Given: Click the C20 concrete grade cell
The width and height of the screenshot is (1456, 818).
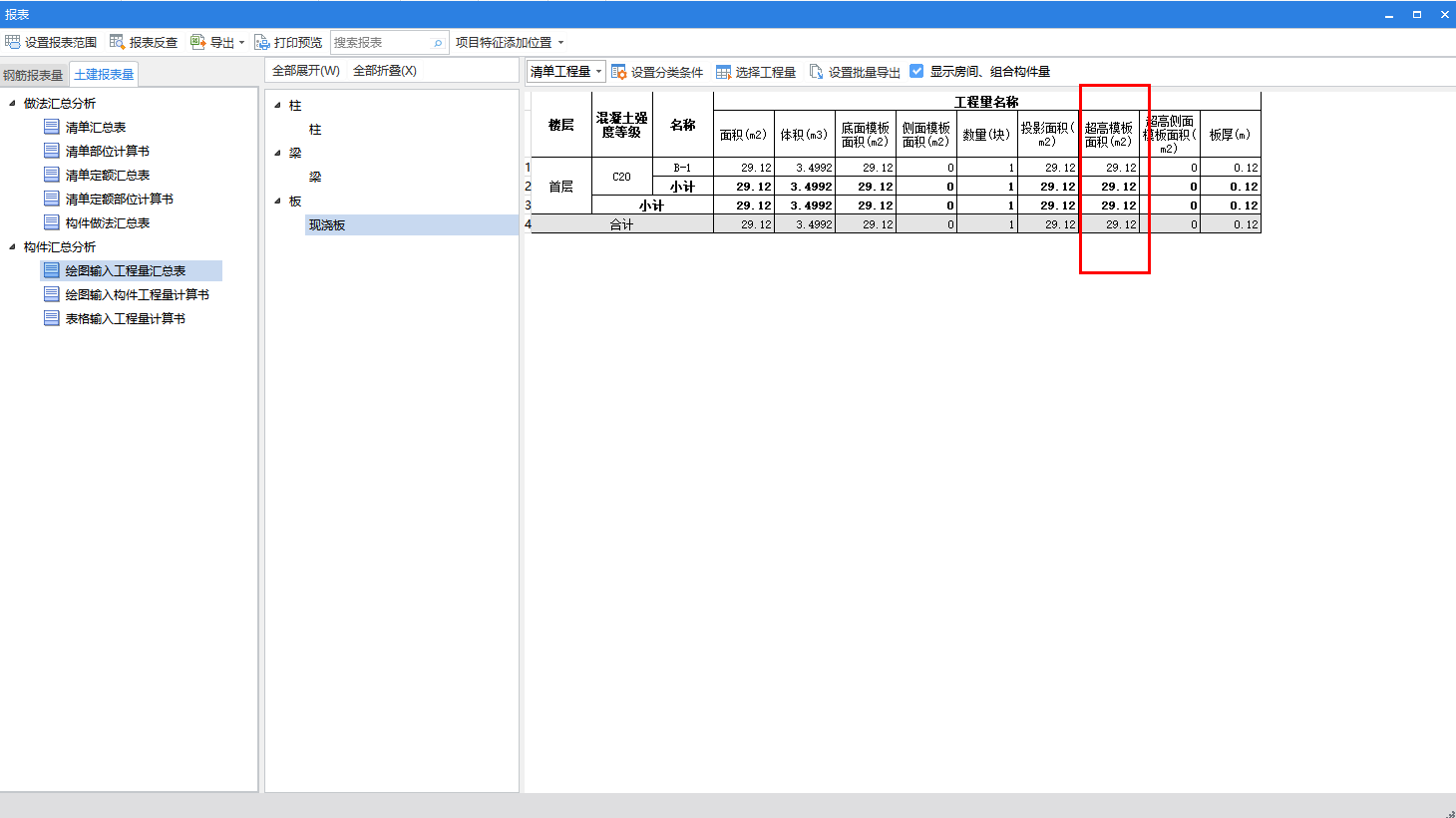Looking at the screenshot, I should click(621, 177).
